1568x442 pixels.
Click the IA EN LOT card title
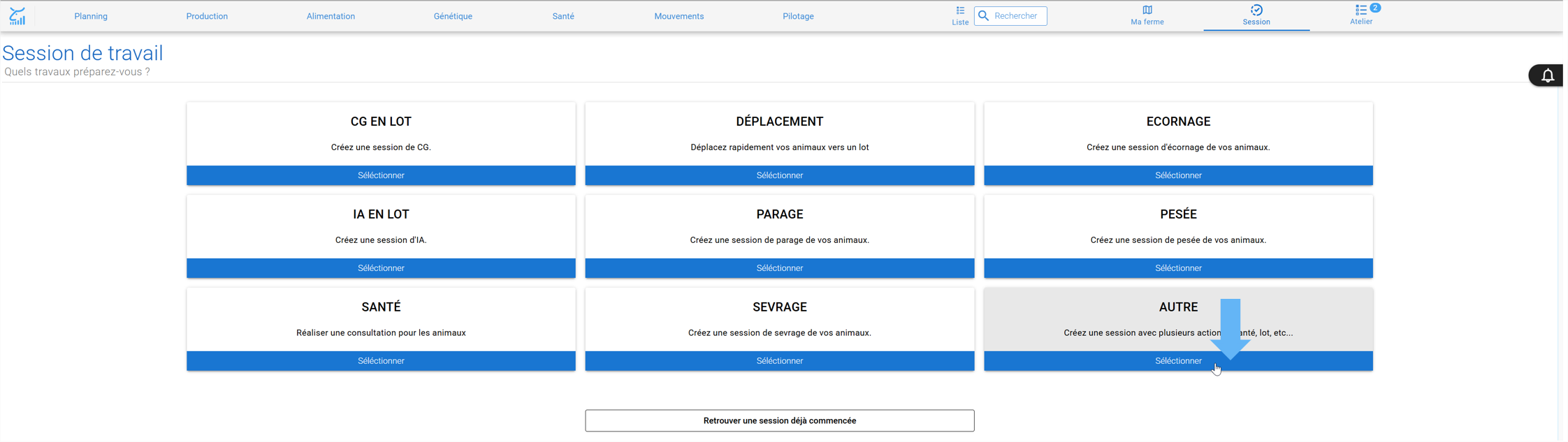pos(381,214)
